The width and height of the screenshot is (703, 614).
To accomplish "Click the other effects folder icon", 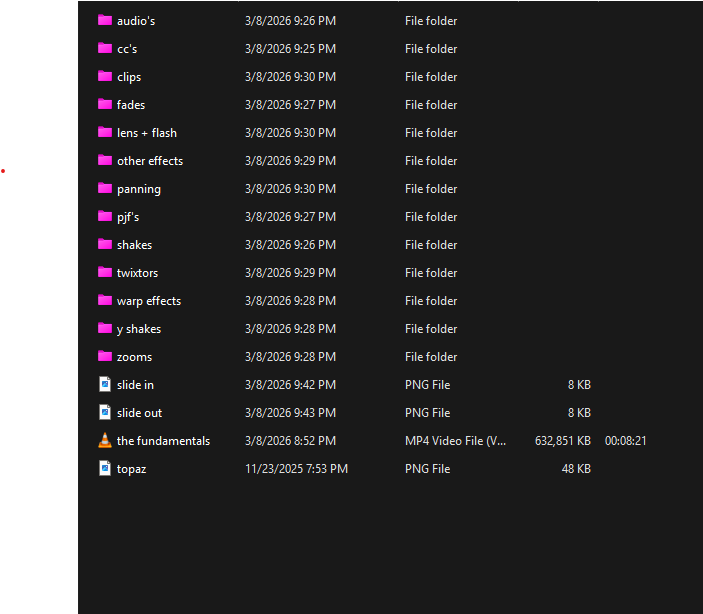I will tap(105, 160).
